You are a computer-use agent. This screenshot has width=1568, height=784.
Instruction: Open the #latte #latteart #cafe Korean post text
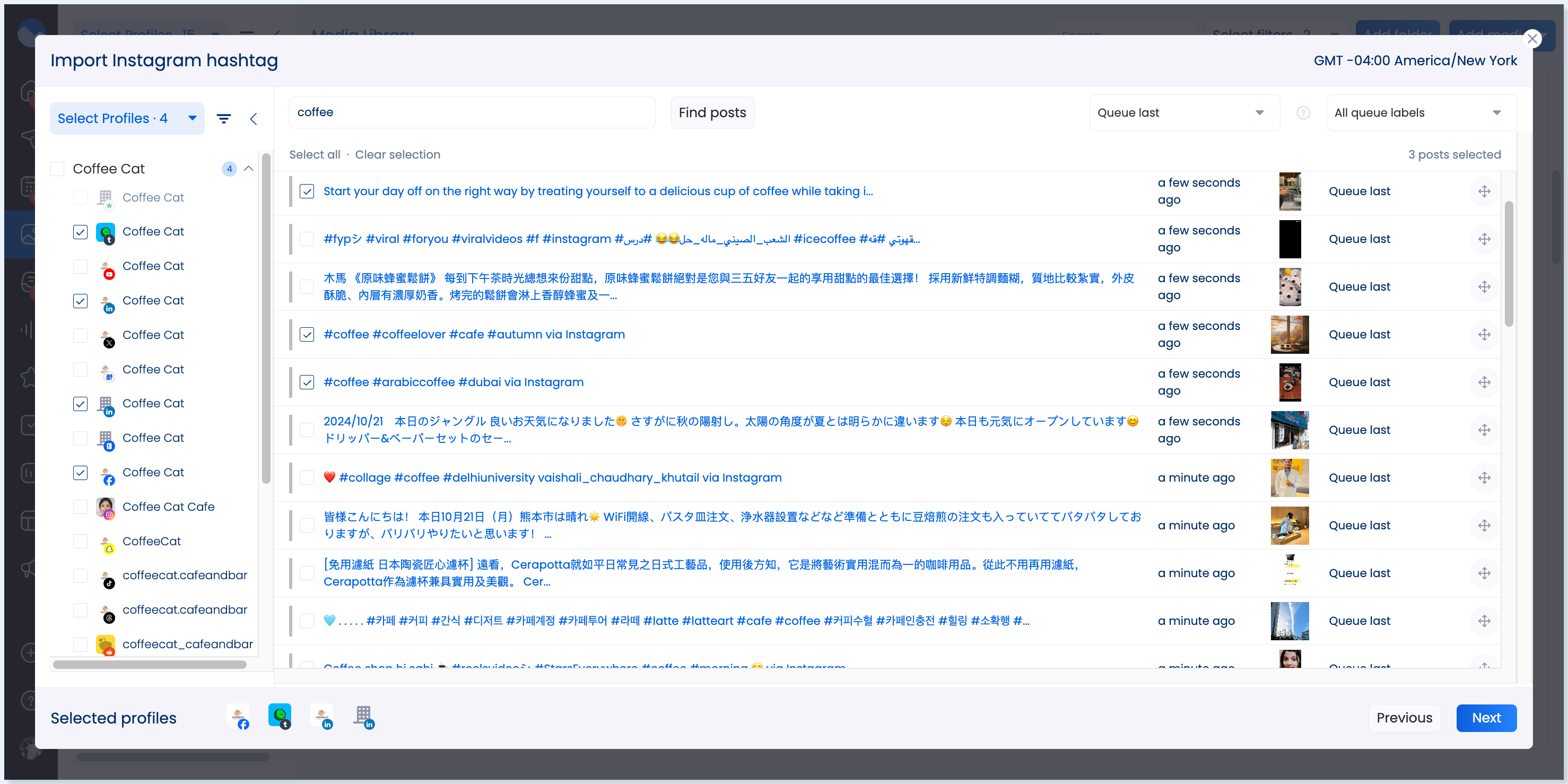pos(676,621)
